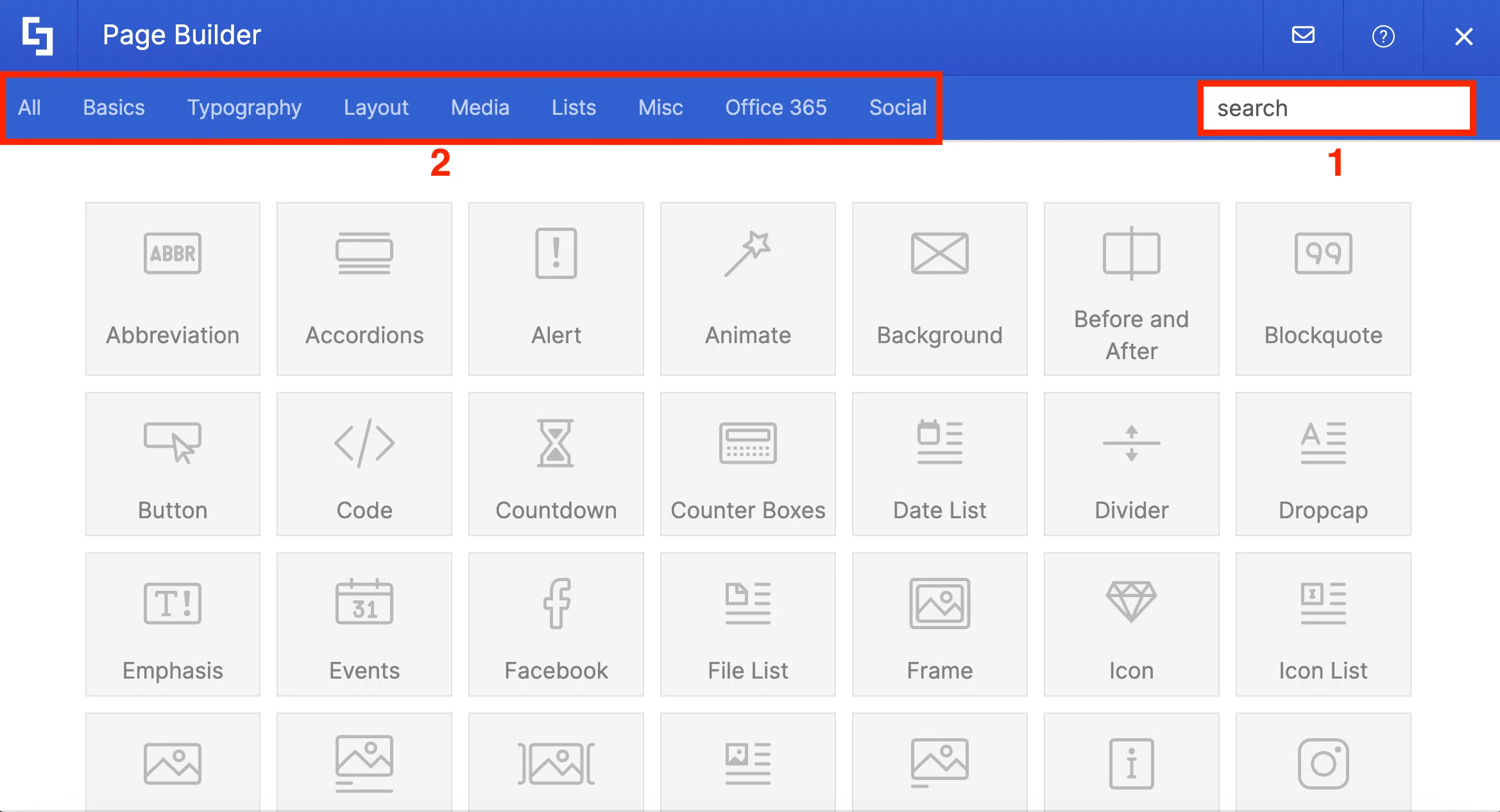Add an Icon List shortcode
Image resolution: width=1500 pixels, height=812 pixels.
1324,624
